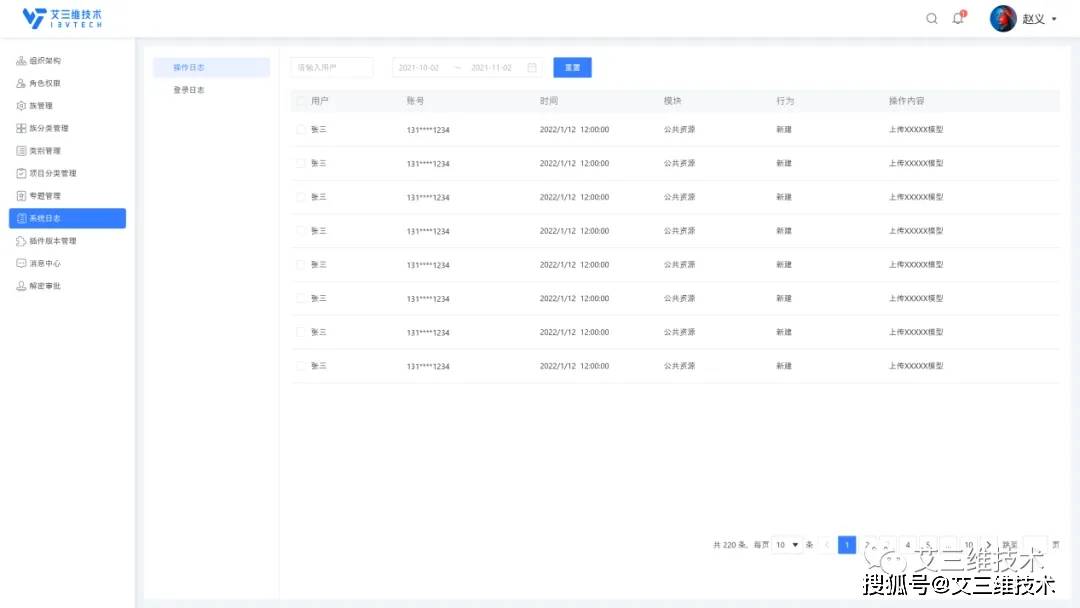
Task: Open the 每页 10 page-size dropdown
Action: [x=787, y=545]
